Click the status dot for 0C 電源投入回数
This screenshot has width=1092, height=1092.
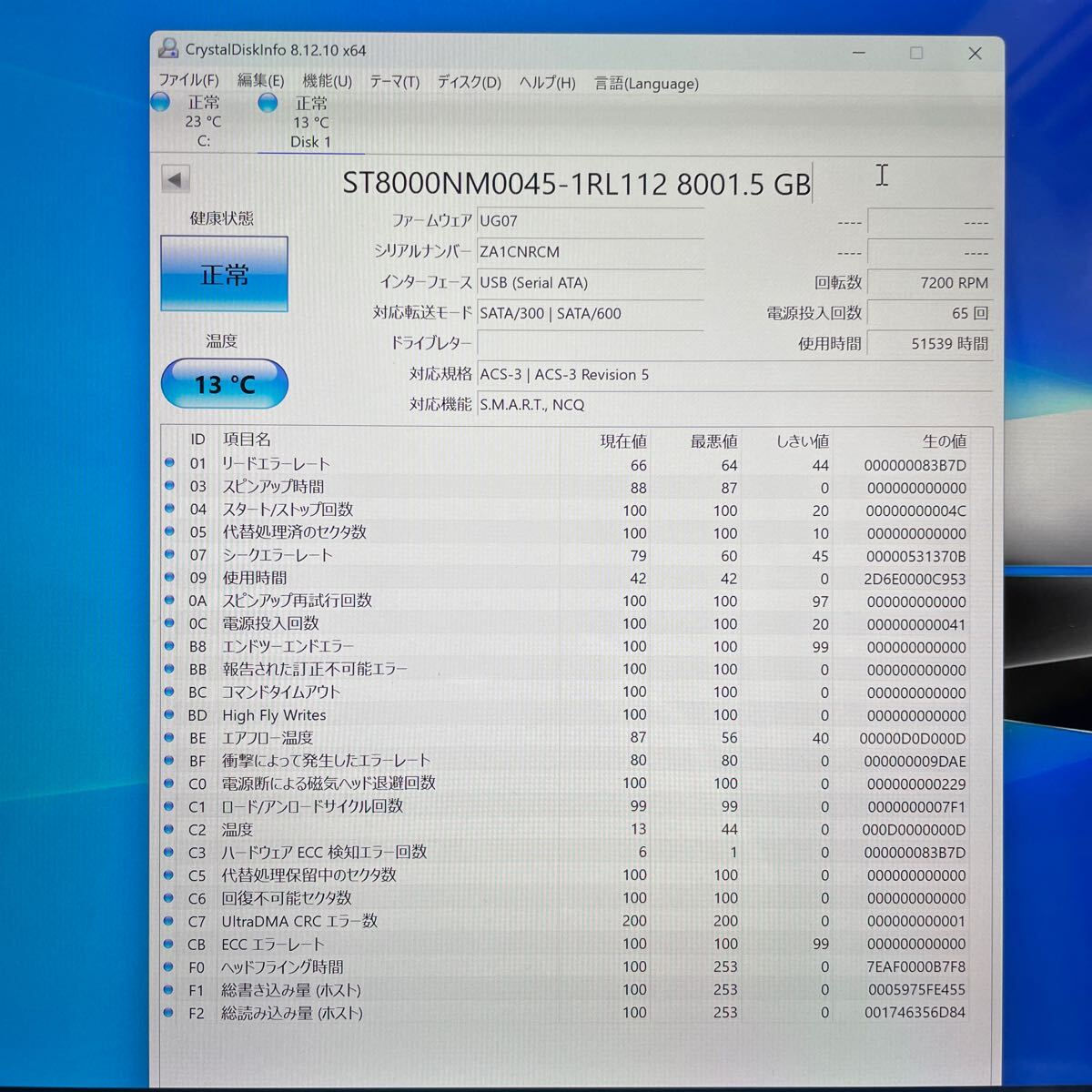[x=168, y=622]
